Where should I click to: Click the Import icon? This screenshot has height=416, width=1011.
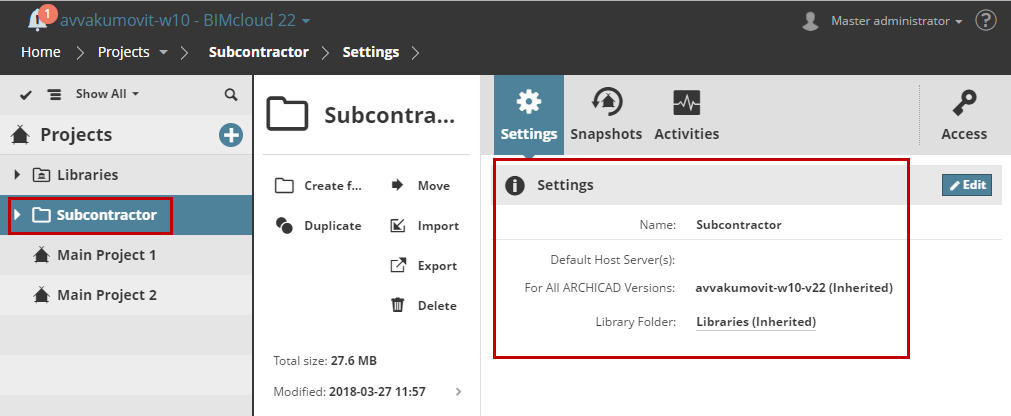[397, 225]
